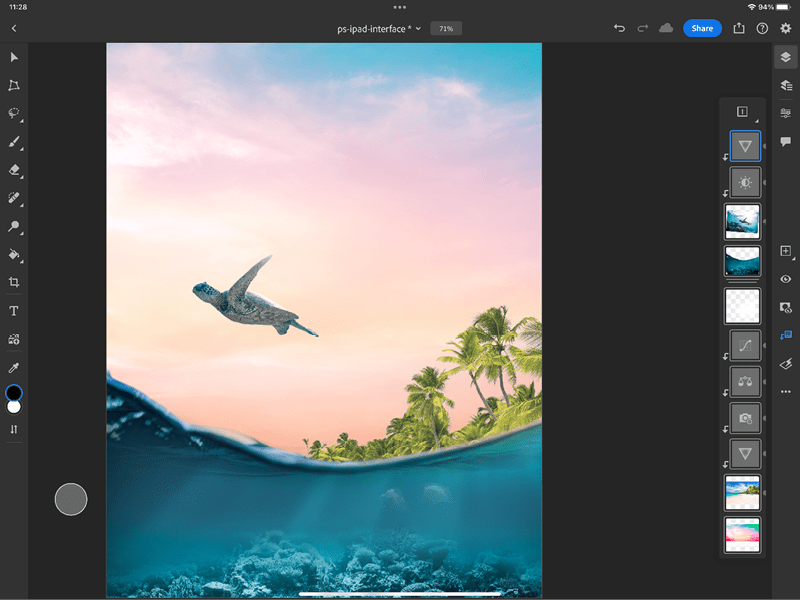Screen dimensions: 800x600
Task: Select the Eyedropper tool
Action: (14, 368)
